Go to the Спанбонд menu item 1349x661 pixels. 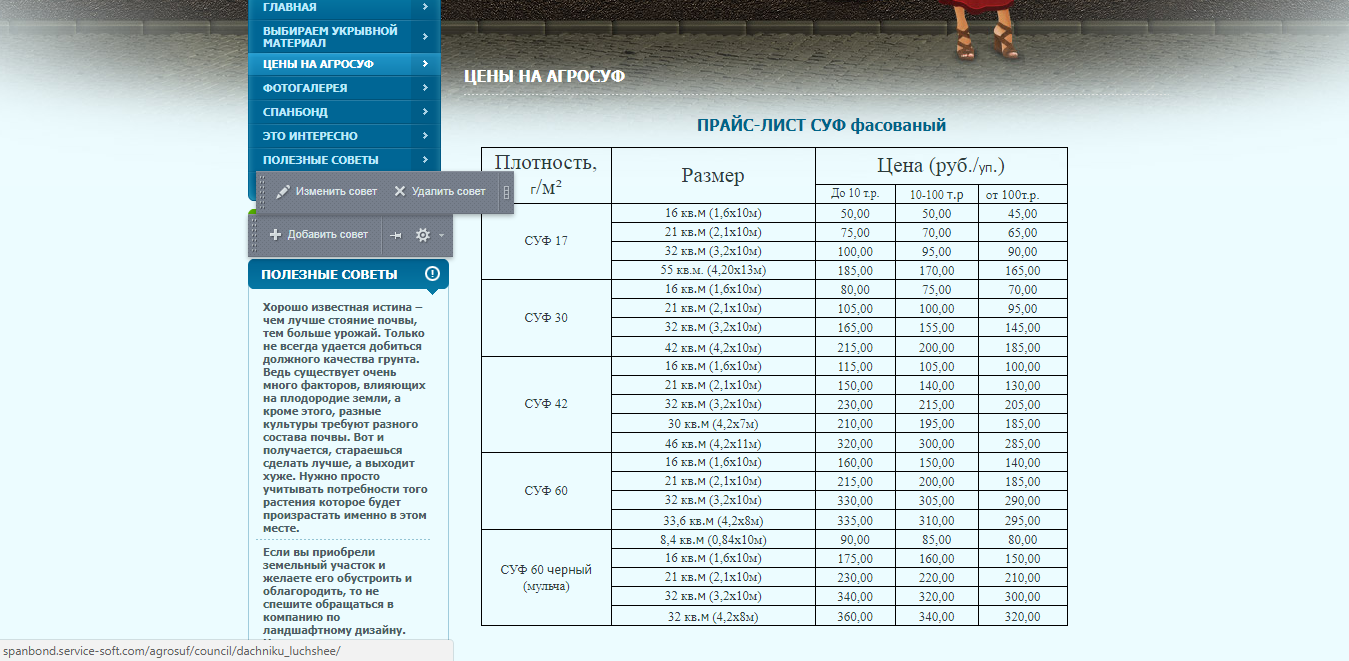pos(344,112)
